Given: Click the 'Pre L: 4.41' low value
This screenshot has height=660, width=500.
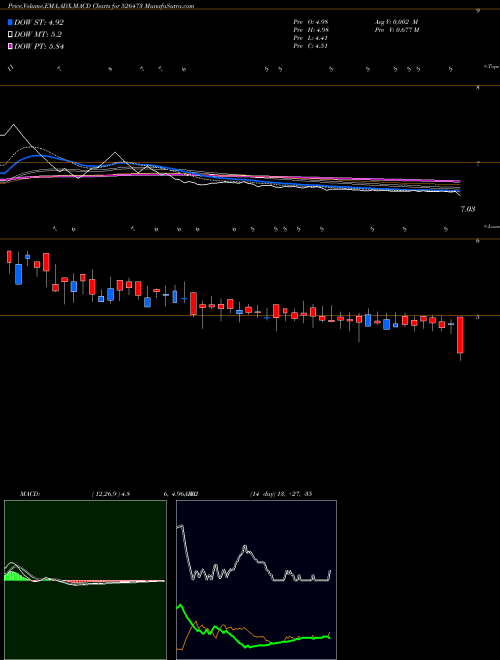Looking at the screenshot, I should point(311,38).
